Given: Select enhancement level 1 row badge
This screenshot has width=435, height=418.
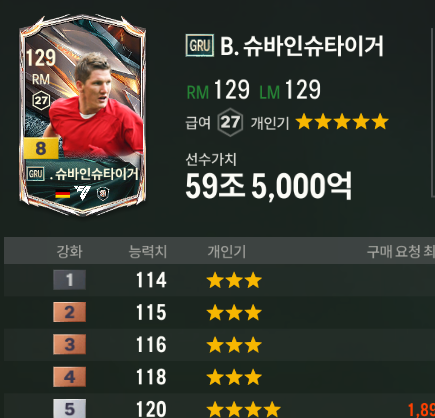Looking at the screenshot, I should [69, 280].
